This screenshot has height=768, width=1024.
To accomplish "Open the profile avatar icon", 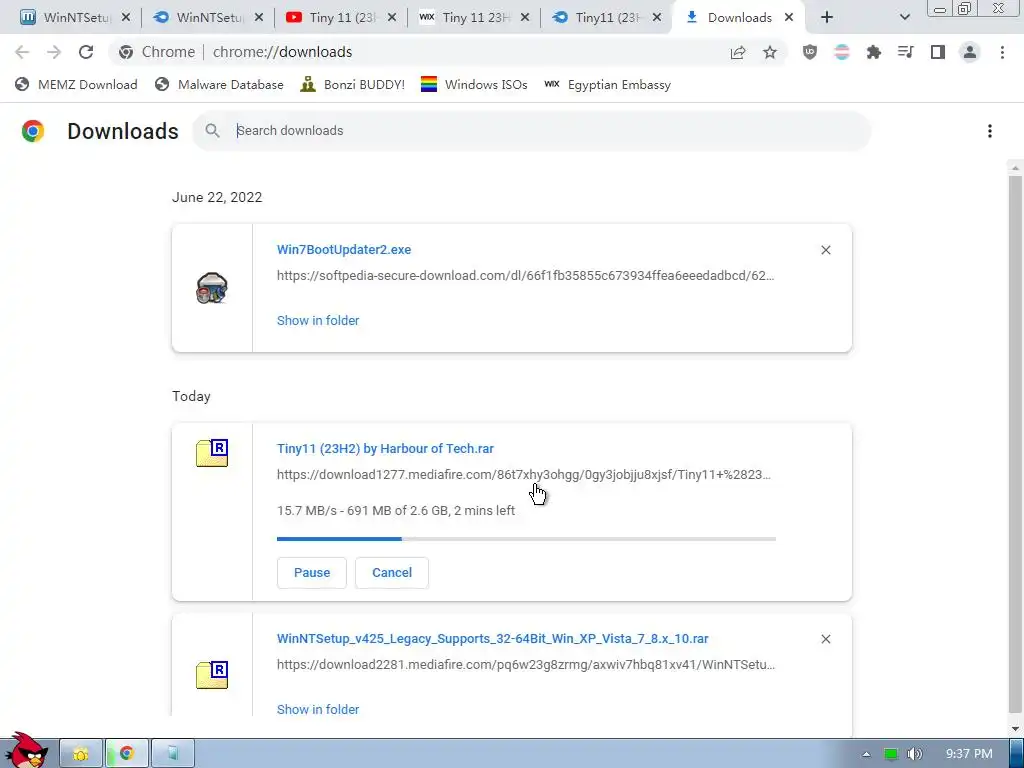I will coord(970,52).
